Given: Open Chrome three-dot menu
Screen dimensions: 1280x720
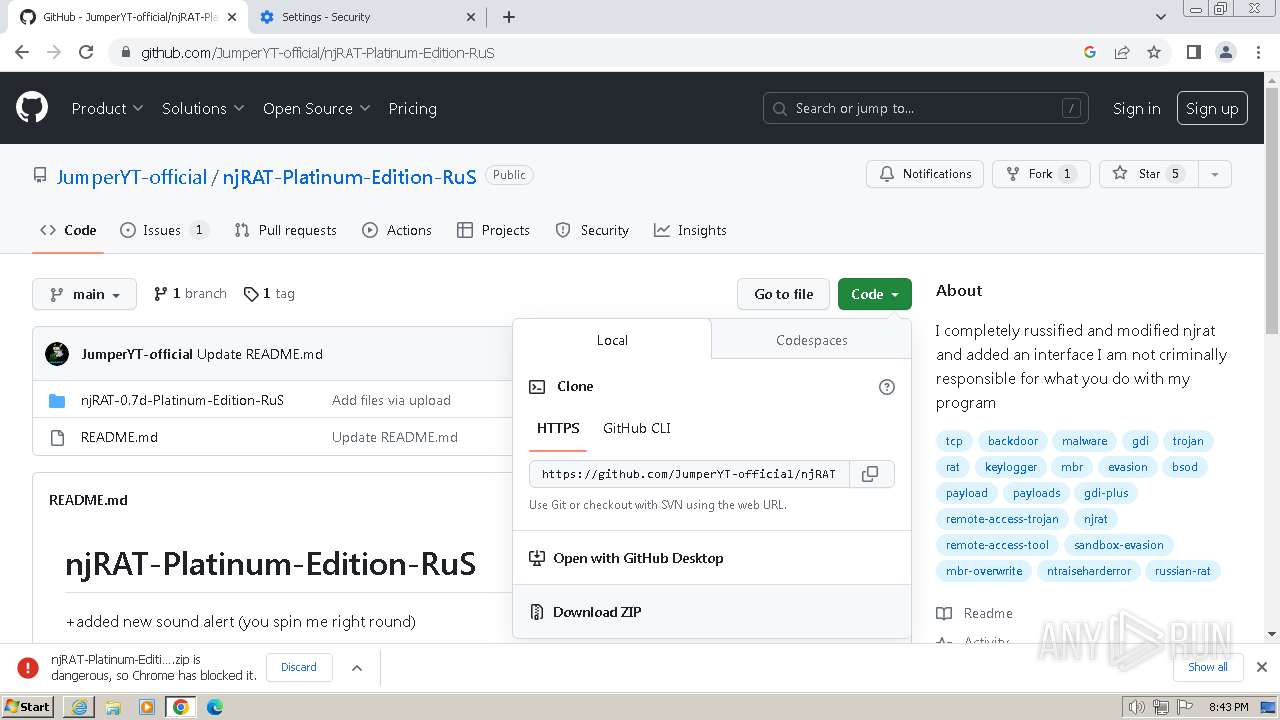Looking at the screenshot, I should coord(1257,52).
